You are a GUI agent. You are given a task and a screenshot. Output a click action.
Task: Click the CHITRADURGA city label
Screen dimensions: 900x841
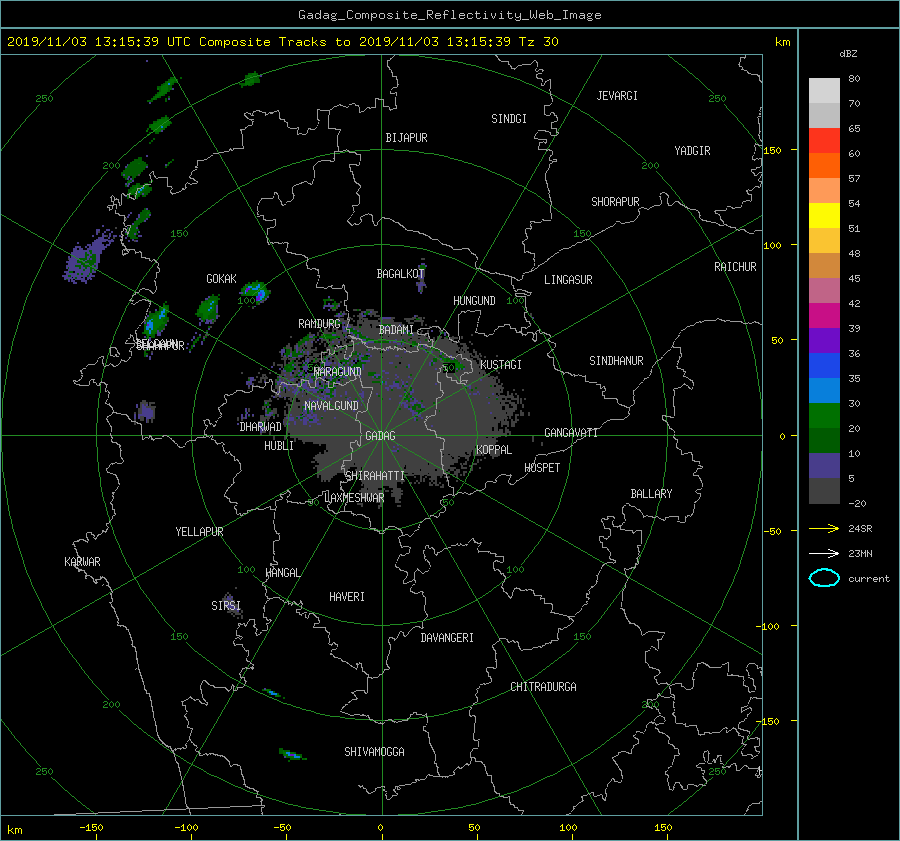click(543, 687)
